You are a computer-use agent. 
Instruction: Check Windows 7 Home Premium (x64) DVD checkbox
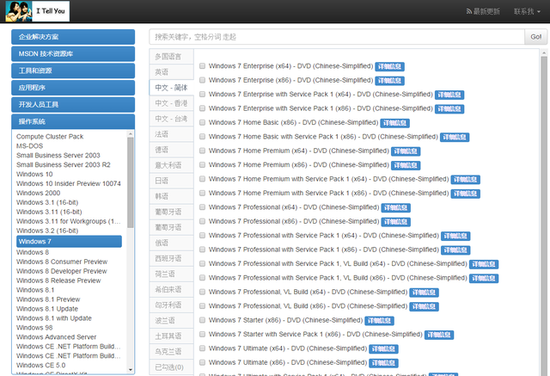(x=202, y=150)
